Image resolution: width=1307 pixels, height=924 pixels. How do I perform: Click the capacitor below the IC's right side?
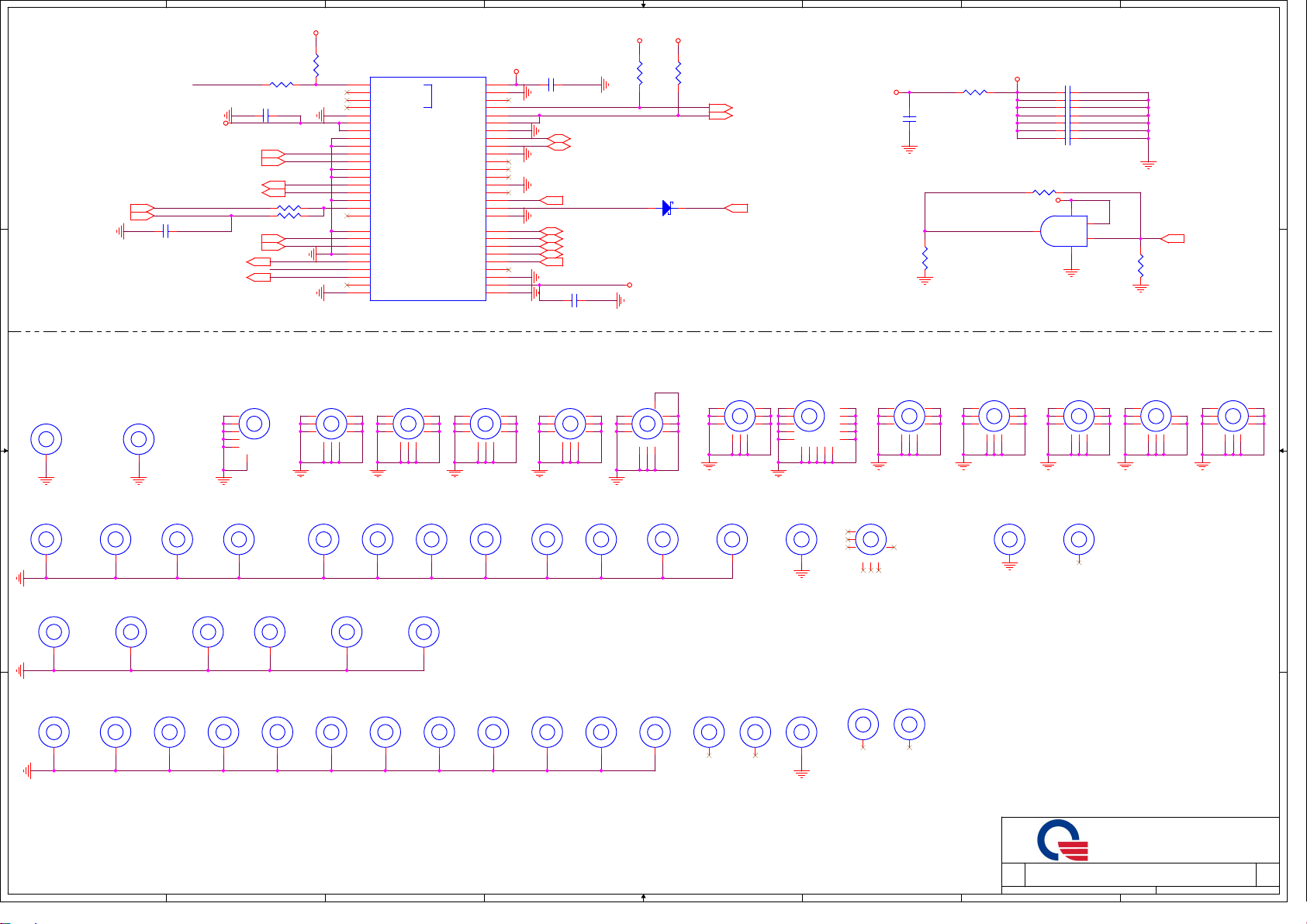[x=574, y=300]
